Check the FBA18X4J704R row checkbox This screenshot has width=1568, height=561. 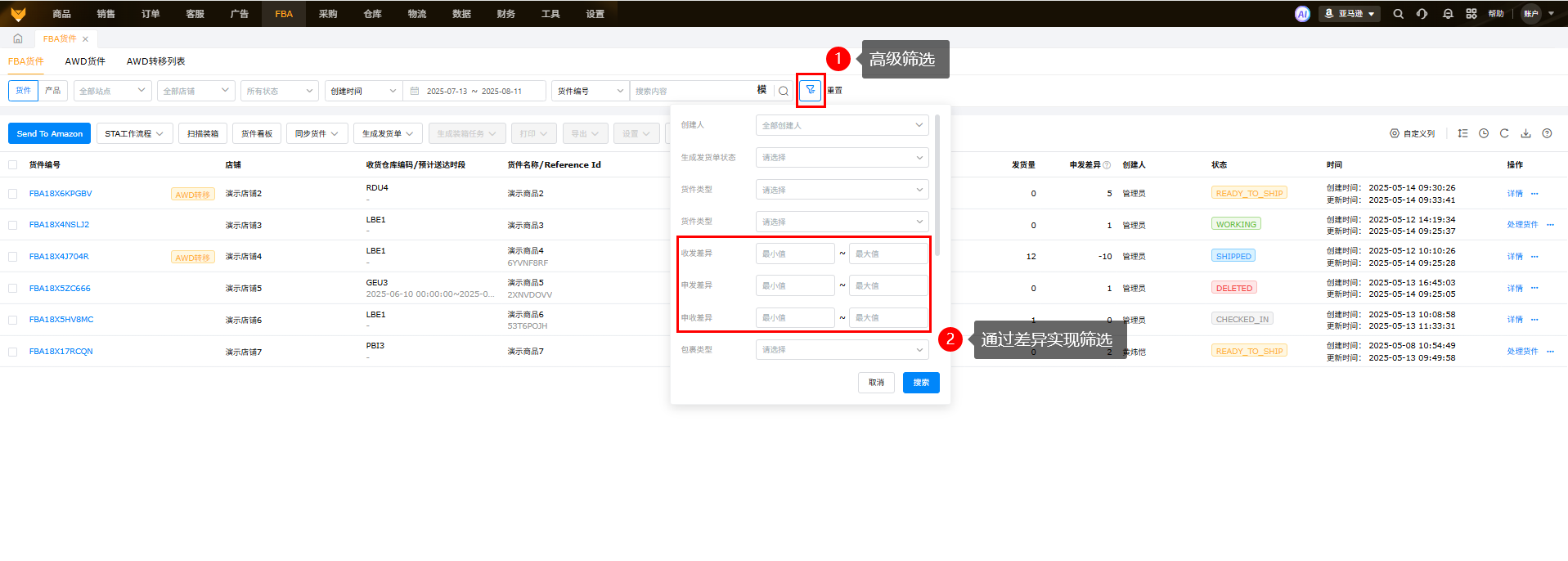12,257
